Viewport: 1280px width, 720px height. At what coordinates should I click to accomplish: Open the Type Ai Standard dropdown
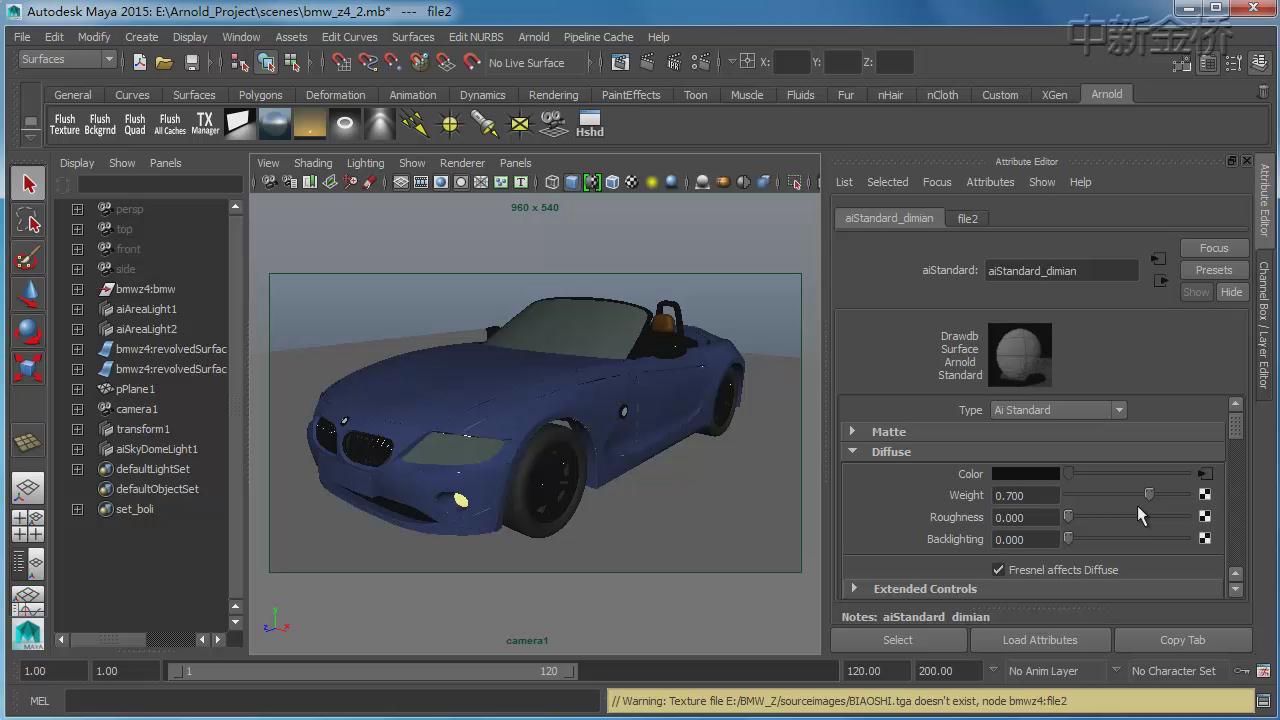pyautogui.click(x=1058, y=410)
